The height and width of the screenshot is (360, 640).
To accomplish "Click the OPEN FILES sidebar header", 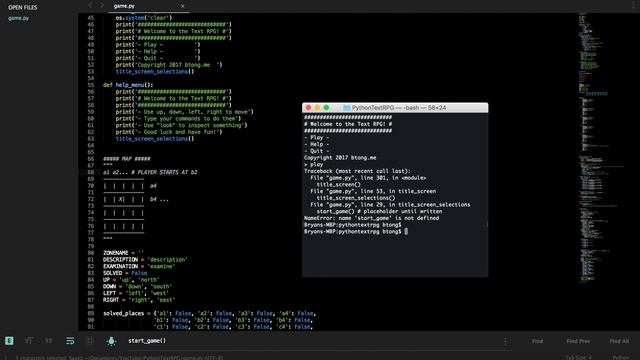I will coord(22,7).
